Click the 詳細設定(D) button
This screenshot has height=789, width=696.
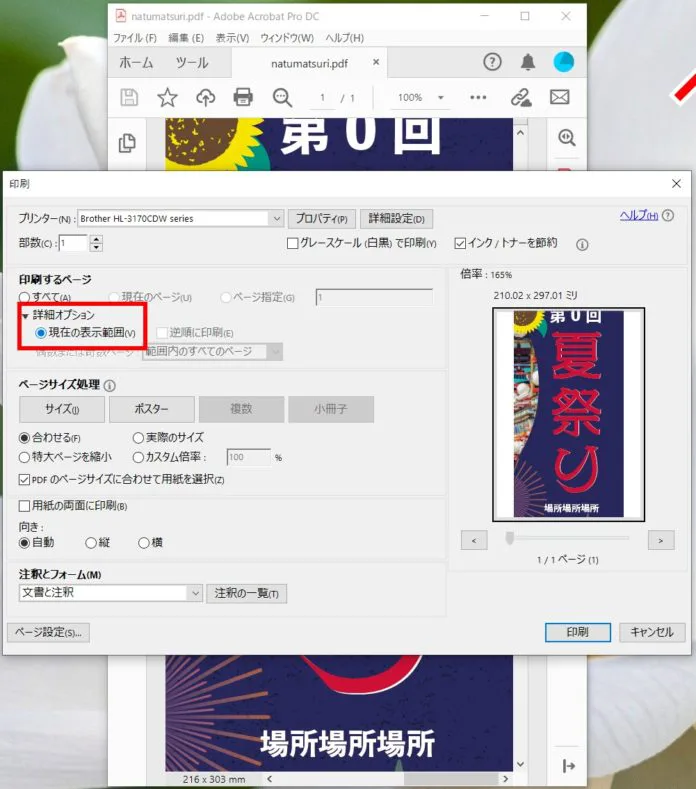397,219
